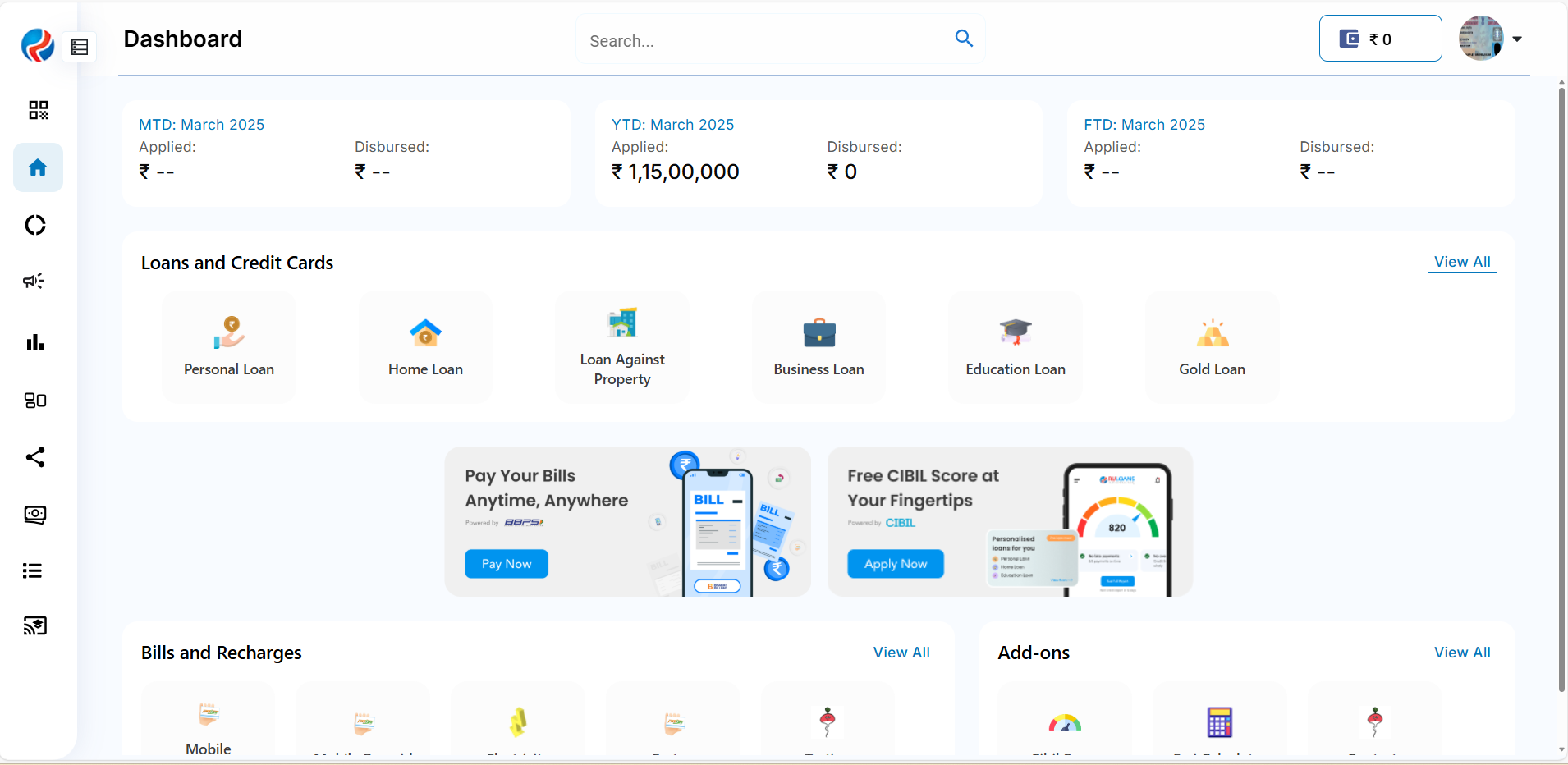Image resolution: width=1568 pixels, height=765 pixels.
Task: Open View All for Bills and Recharges
Action: tap(901, 653)
